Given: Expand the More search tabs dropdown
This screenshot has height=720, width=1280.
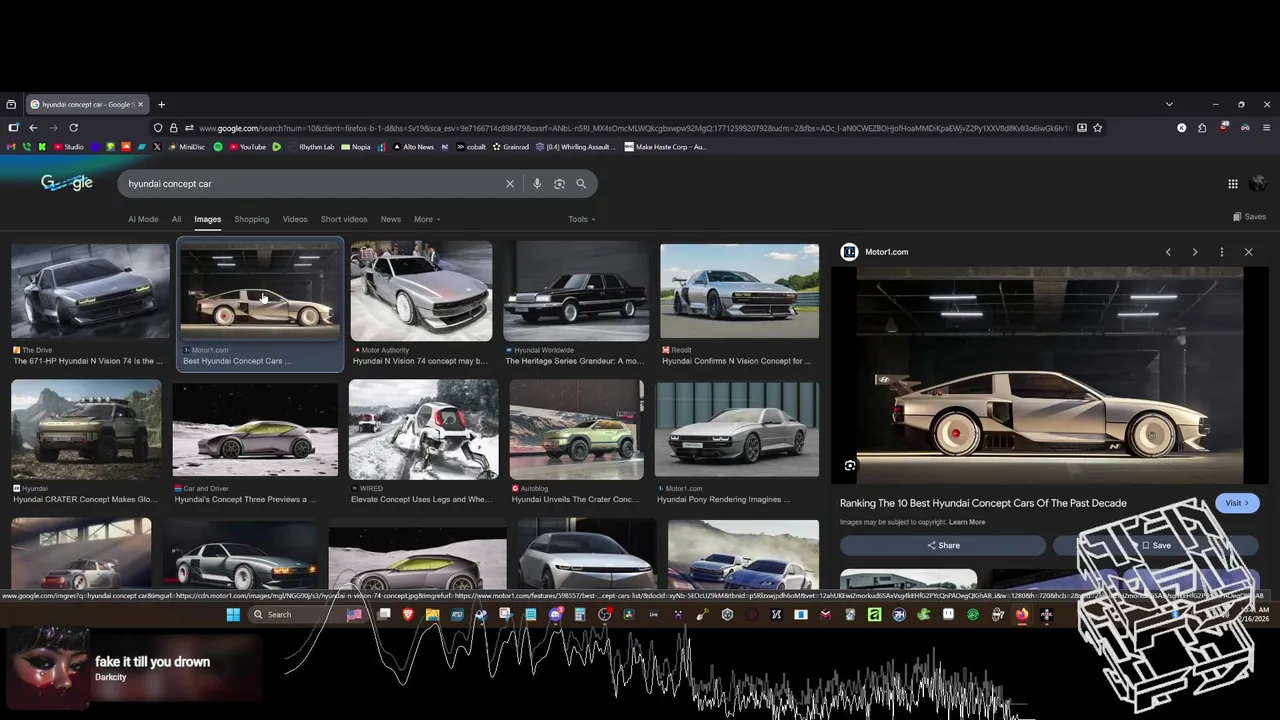Looking at the screenshot, I should pos(427,219).
